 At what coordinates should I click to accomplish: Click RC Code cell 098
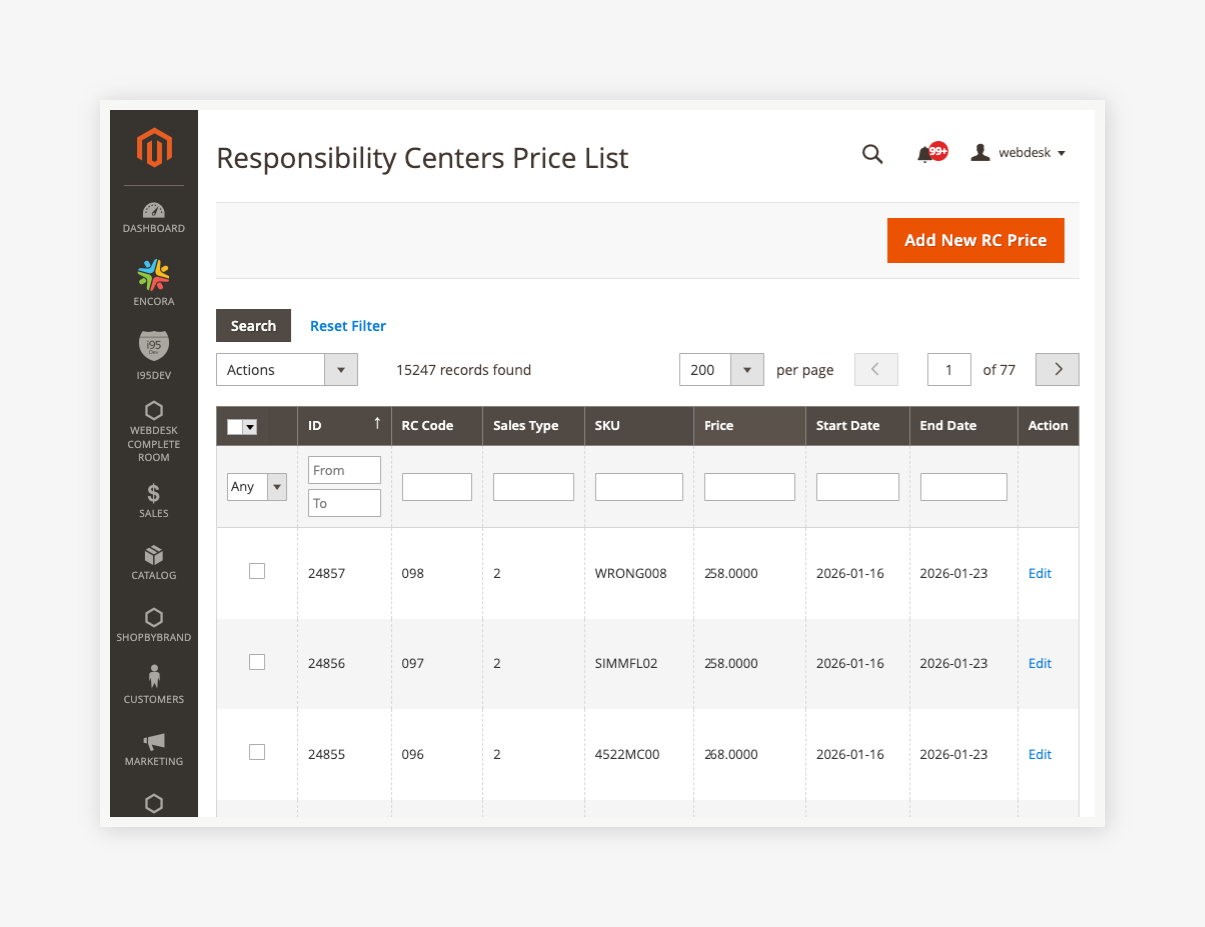point(412,573)
